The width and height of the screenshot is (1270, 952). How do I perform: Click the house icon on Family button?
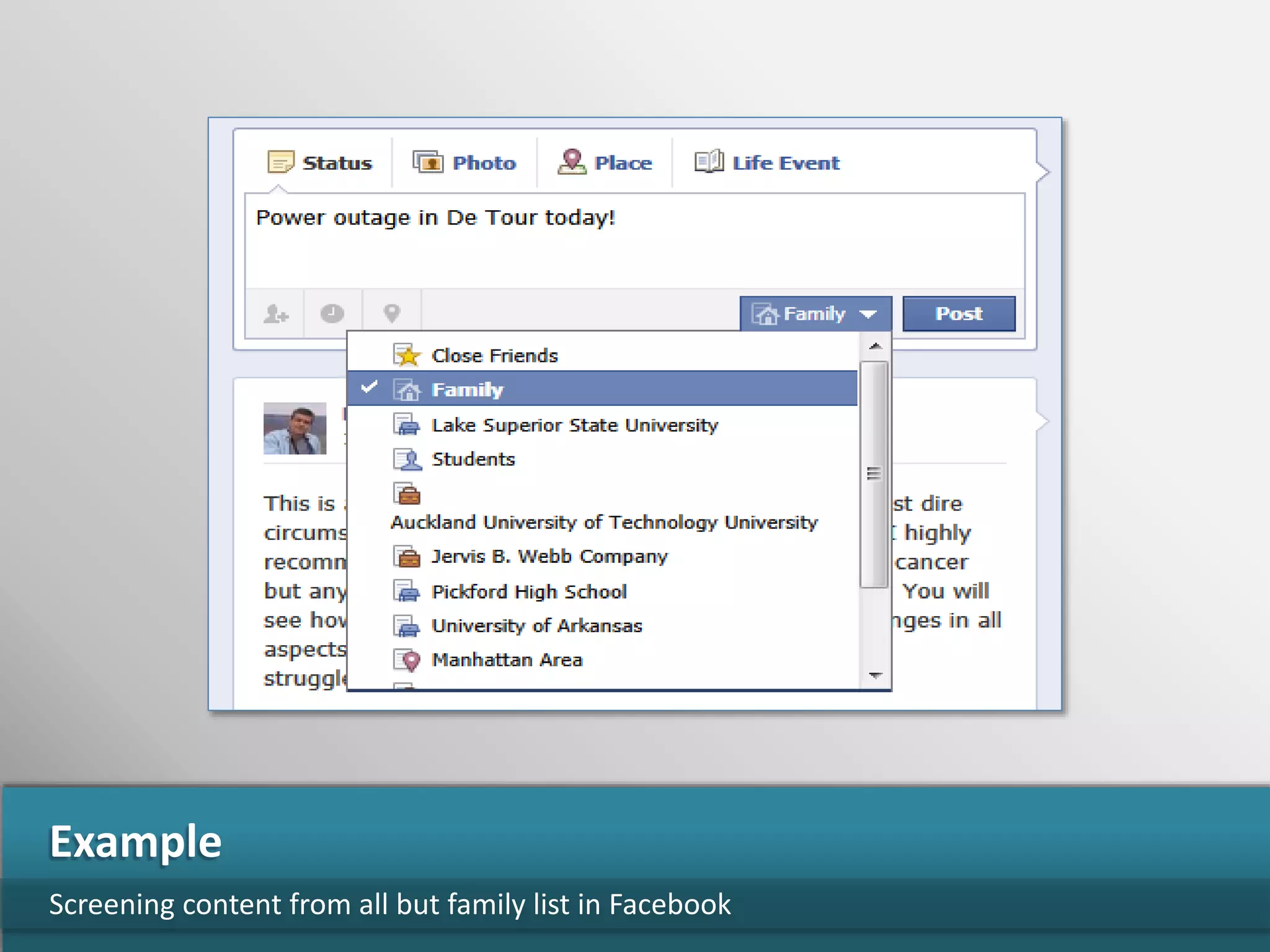(765, 314)
